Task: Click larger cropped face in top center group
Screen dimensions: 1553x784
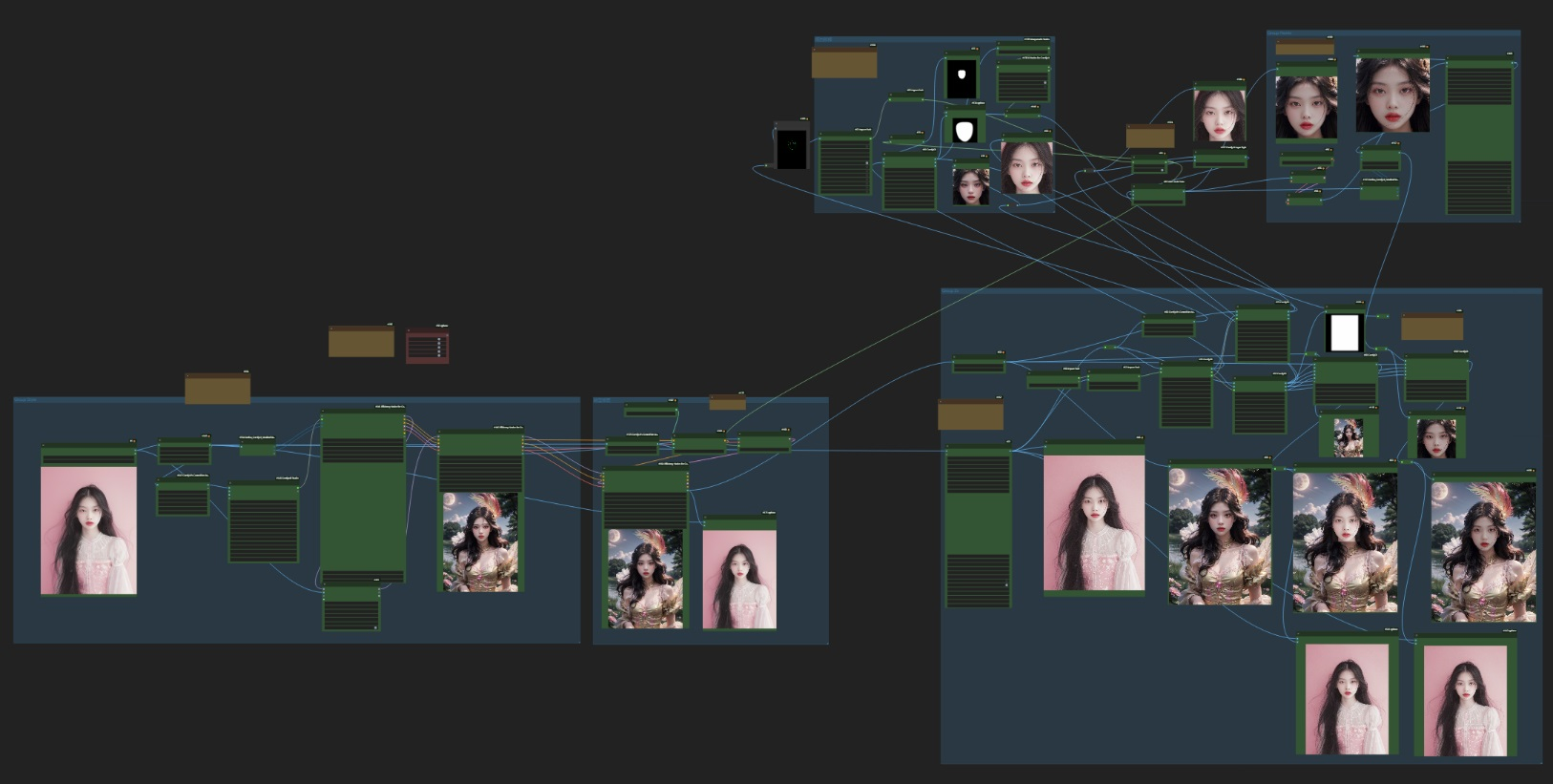Action: 1027,167
